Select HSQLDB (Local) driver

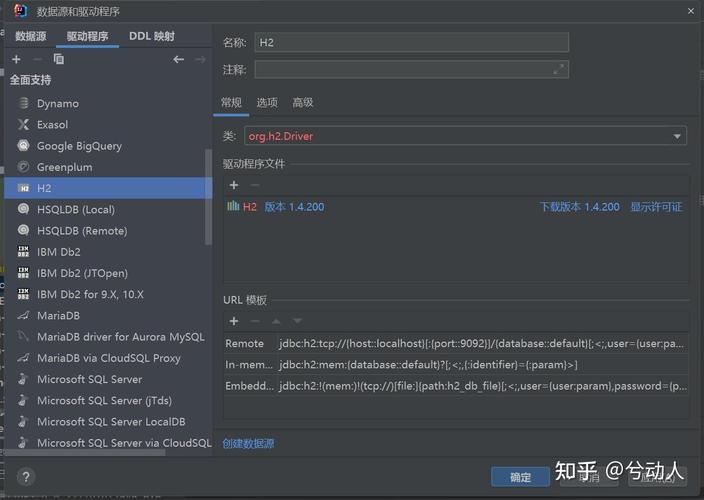tap(108, 209)
